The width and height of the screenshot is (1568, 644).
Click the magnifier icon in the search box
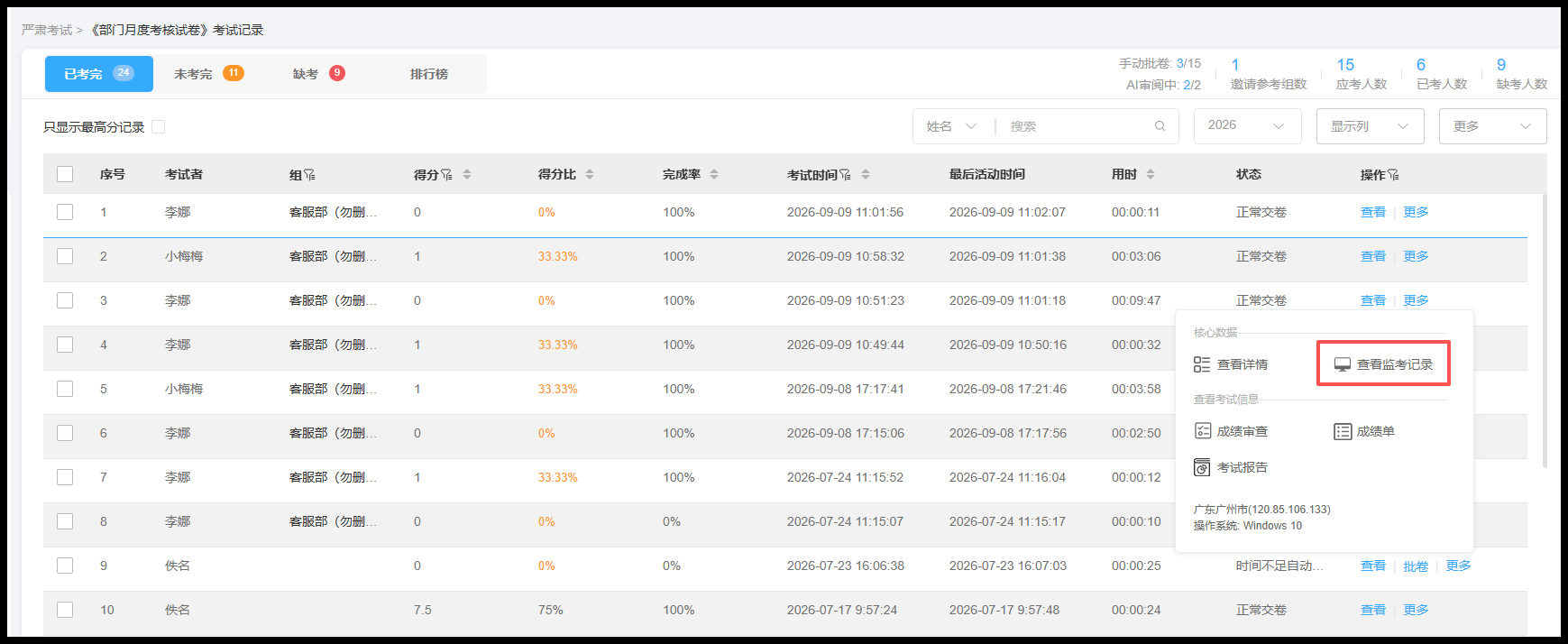pos(1160,126)
